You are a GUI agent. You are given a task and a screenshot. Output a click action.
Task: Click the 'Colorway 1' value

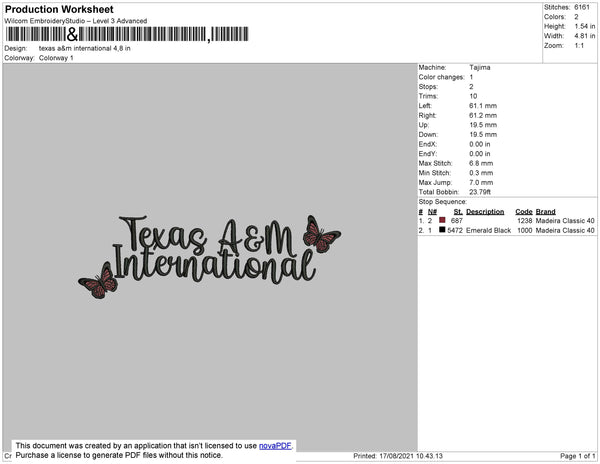pyautogui.click(x=56, y=58)
